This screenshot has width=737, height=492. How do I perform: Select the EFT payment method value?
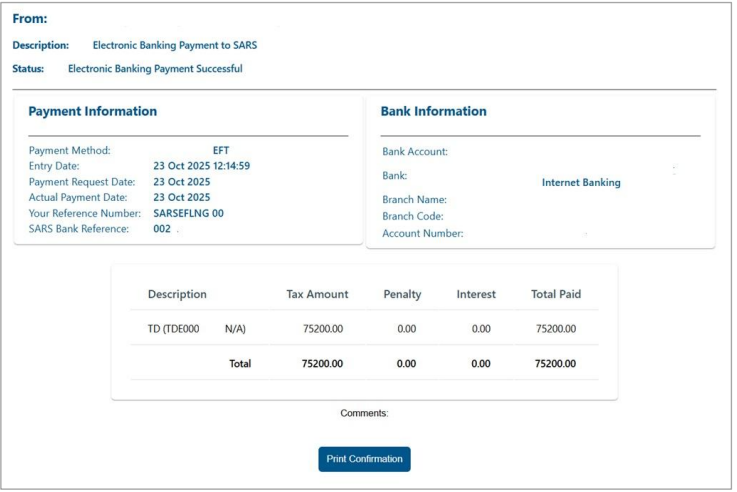point(221,151)
